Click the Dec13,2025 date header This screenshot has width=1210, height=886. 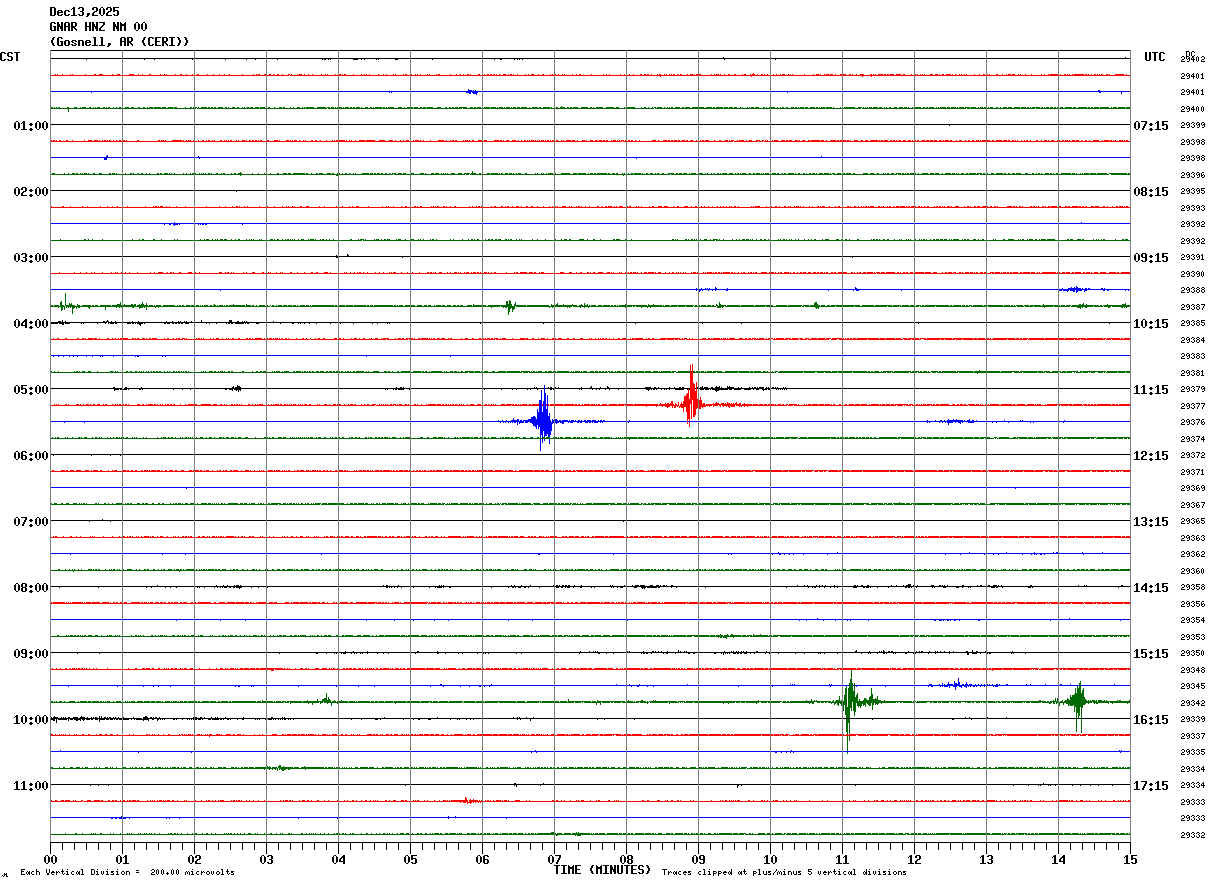(84, 12)
